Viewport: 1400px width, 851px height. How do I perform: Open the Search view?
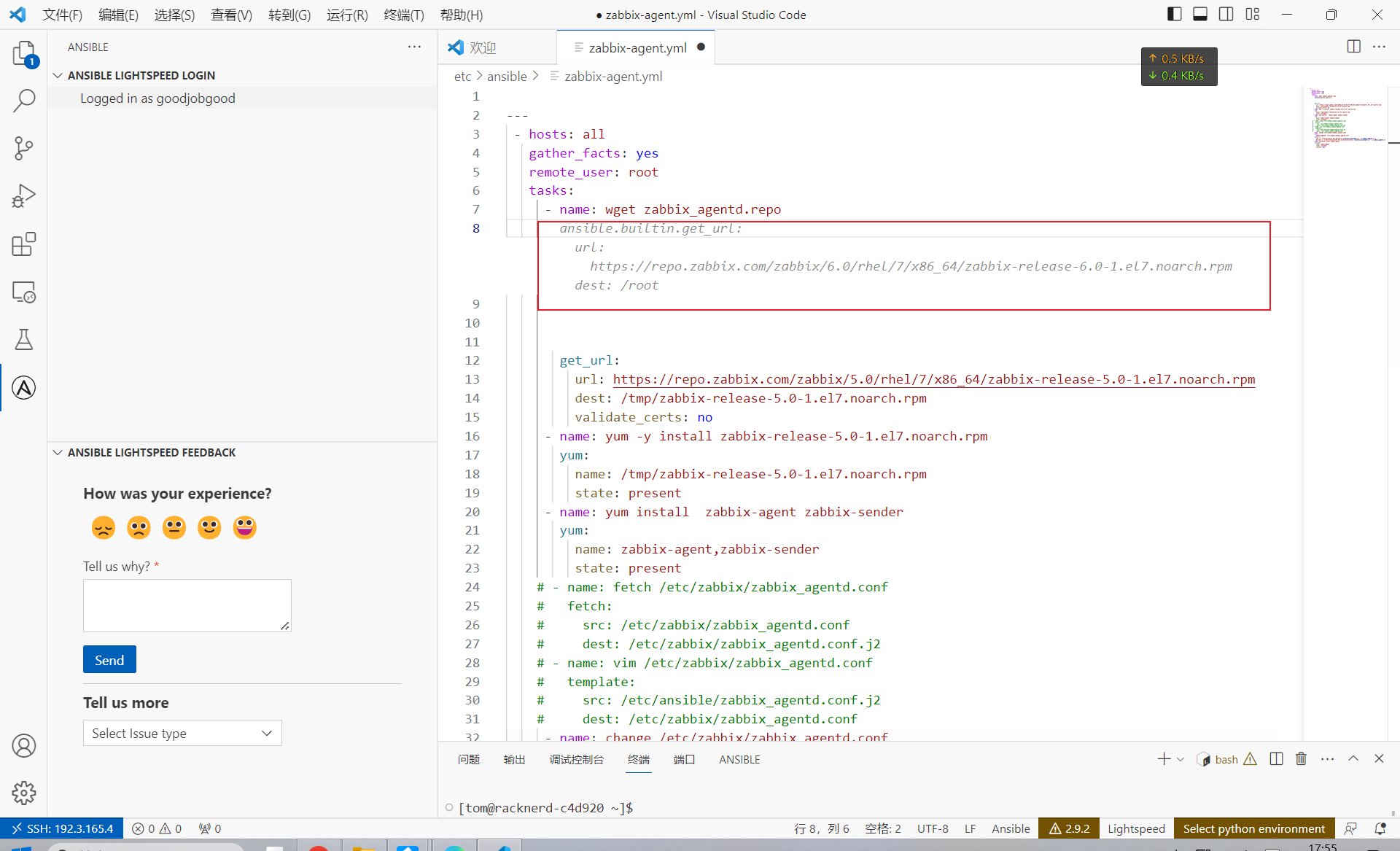tap(23, 101)
